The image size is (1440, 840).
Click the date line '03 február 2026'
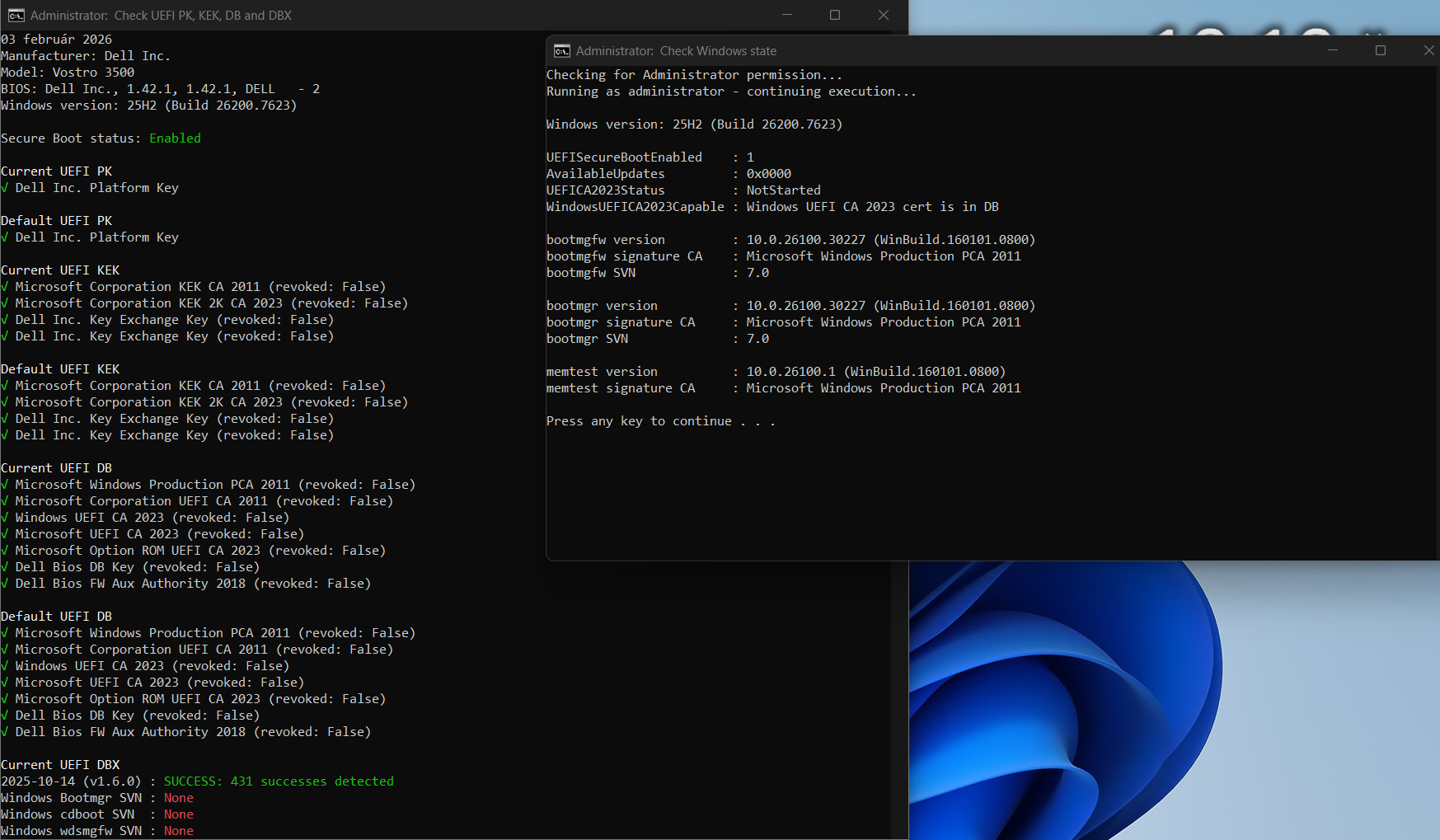click(57, 40)
